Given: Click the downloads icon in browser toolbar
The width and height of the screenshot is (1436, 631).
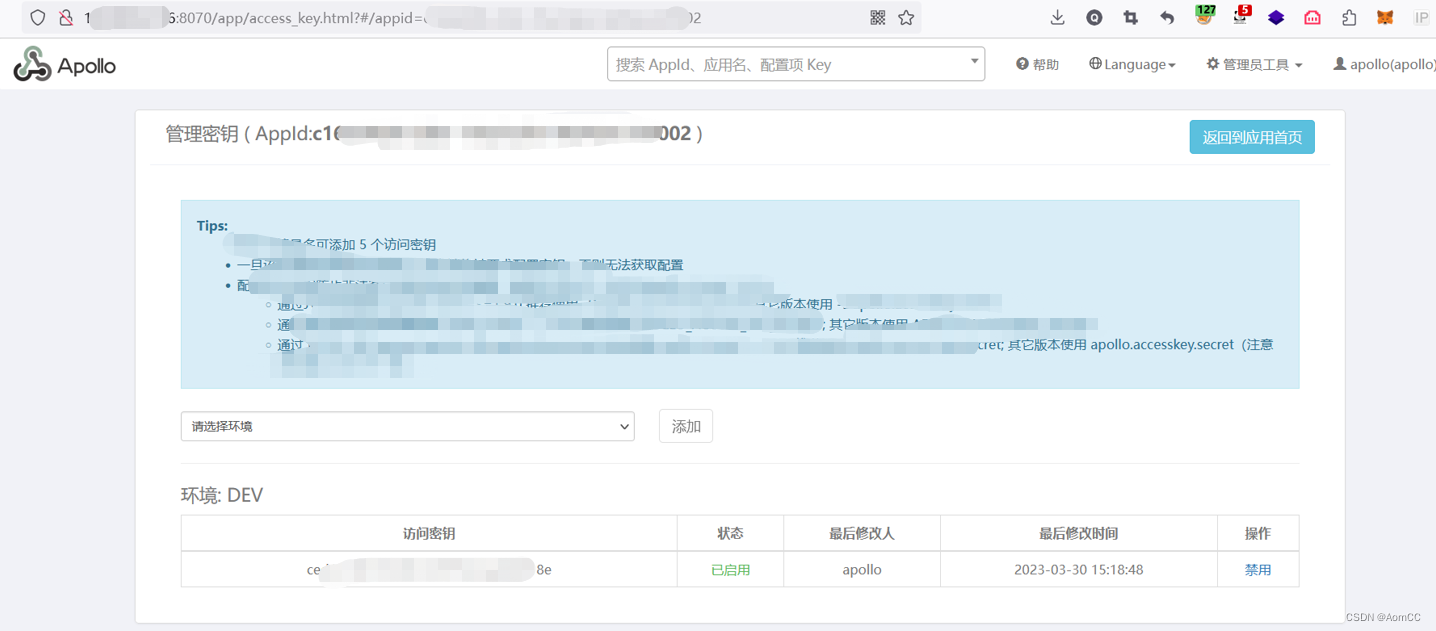Looking at the screenshot, I should (1057, 17).
